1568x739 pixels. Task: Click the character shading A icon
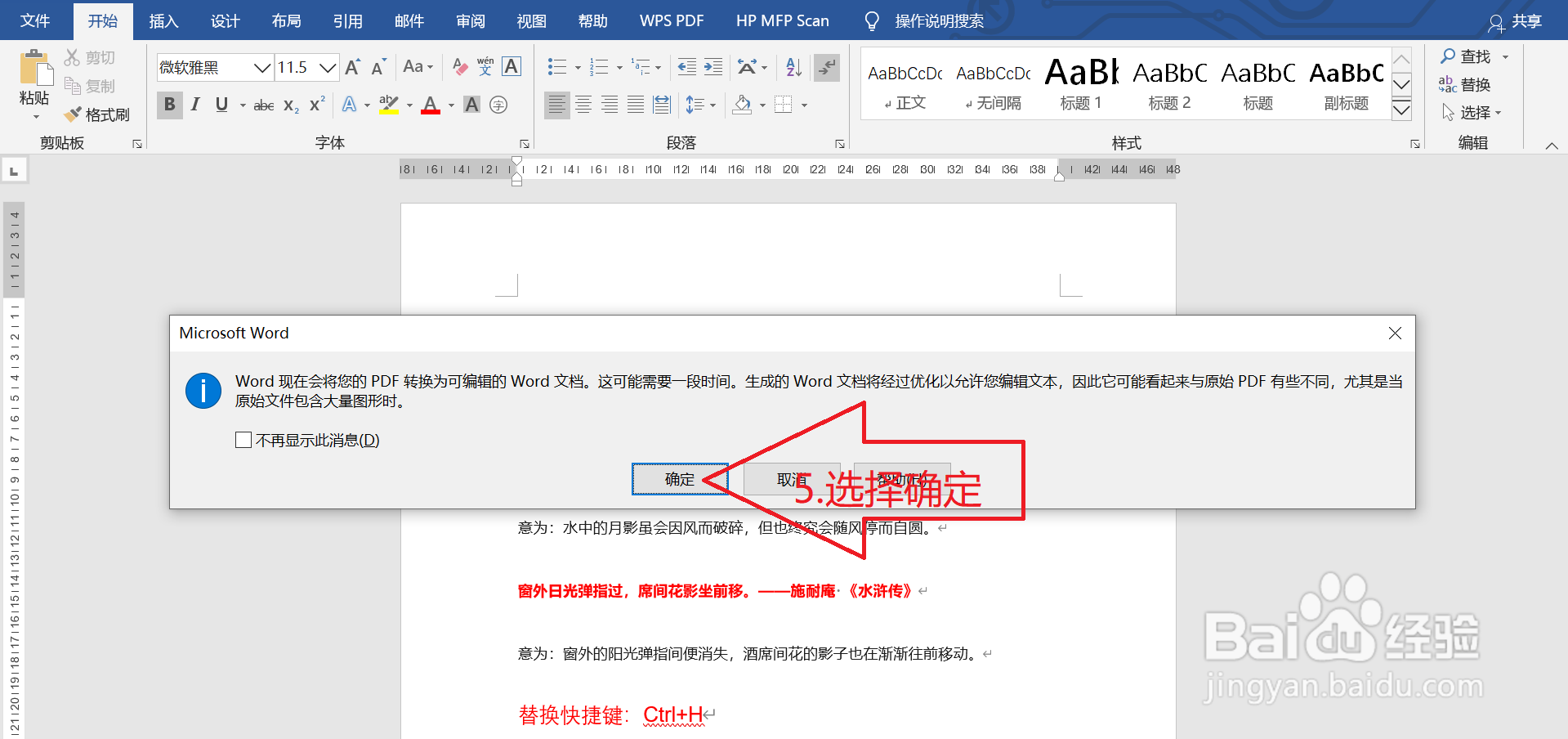(471, 105)
